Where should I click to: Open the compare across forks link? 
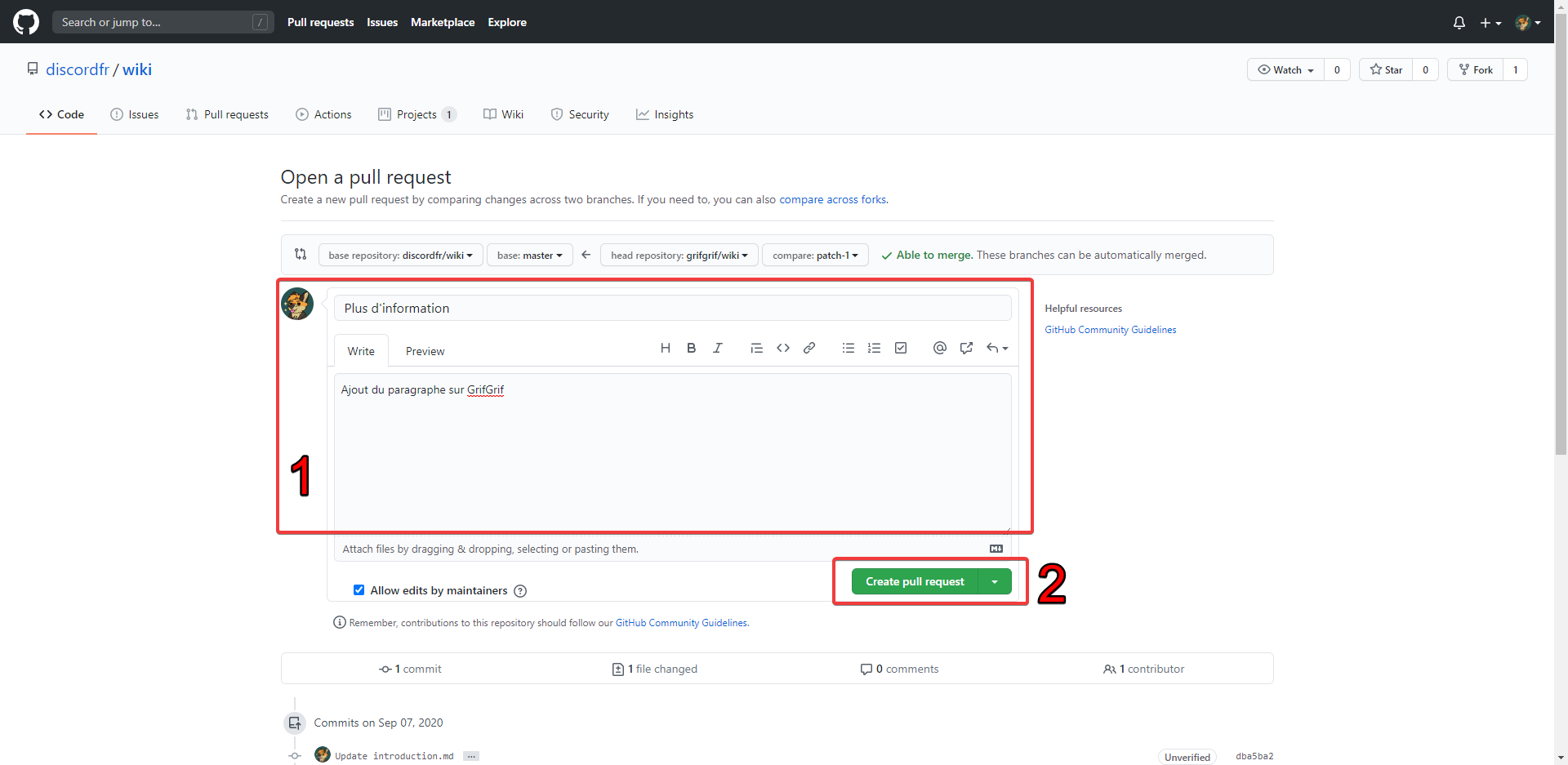(833, 199)
